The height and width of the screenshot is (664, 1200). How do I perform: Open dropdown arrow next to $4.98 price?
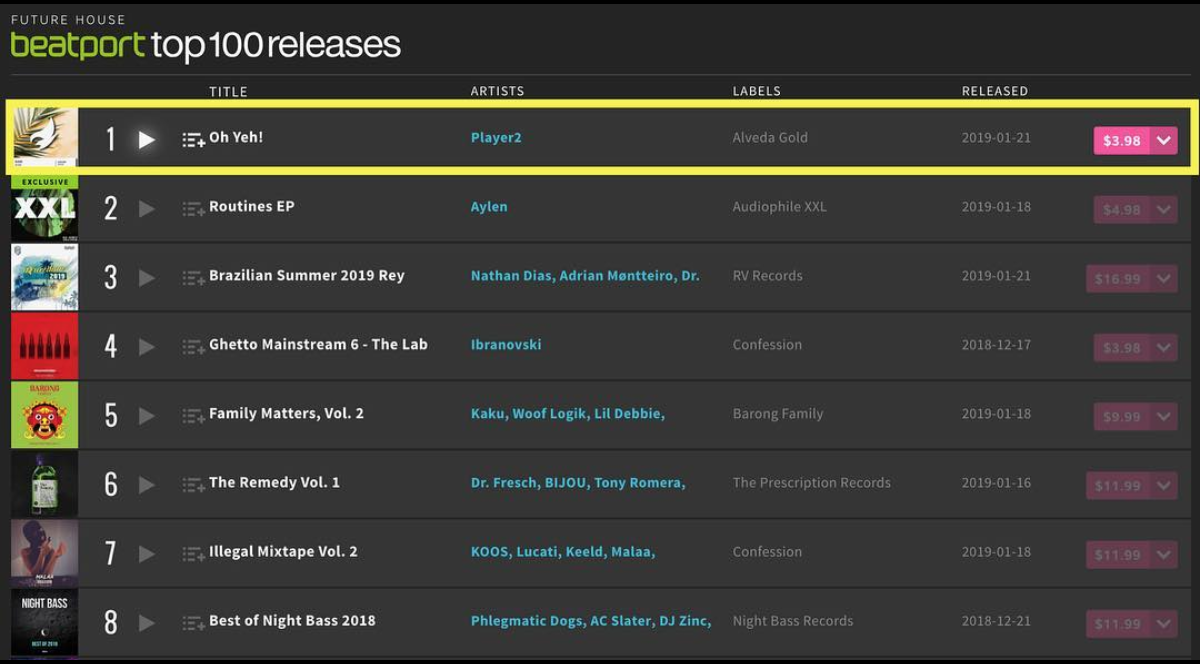click(x=1163, y=210)
